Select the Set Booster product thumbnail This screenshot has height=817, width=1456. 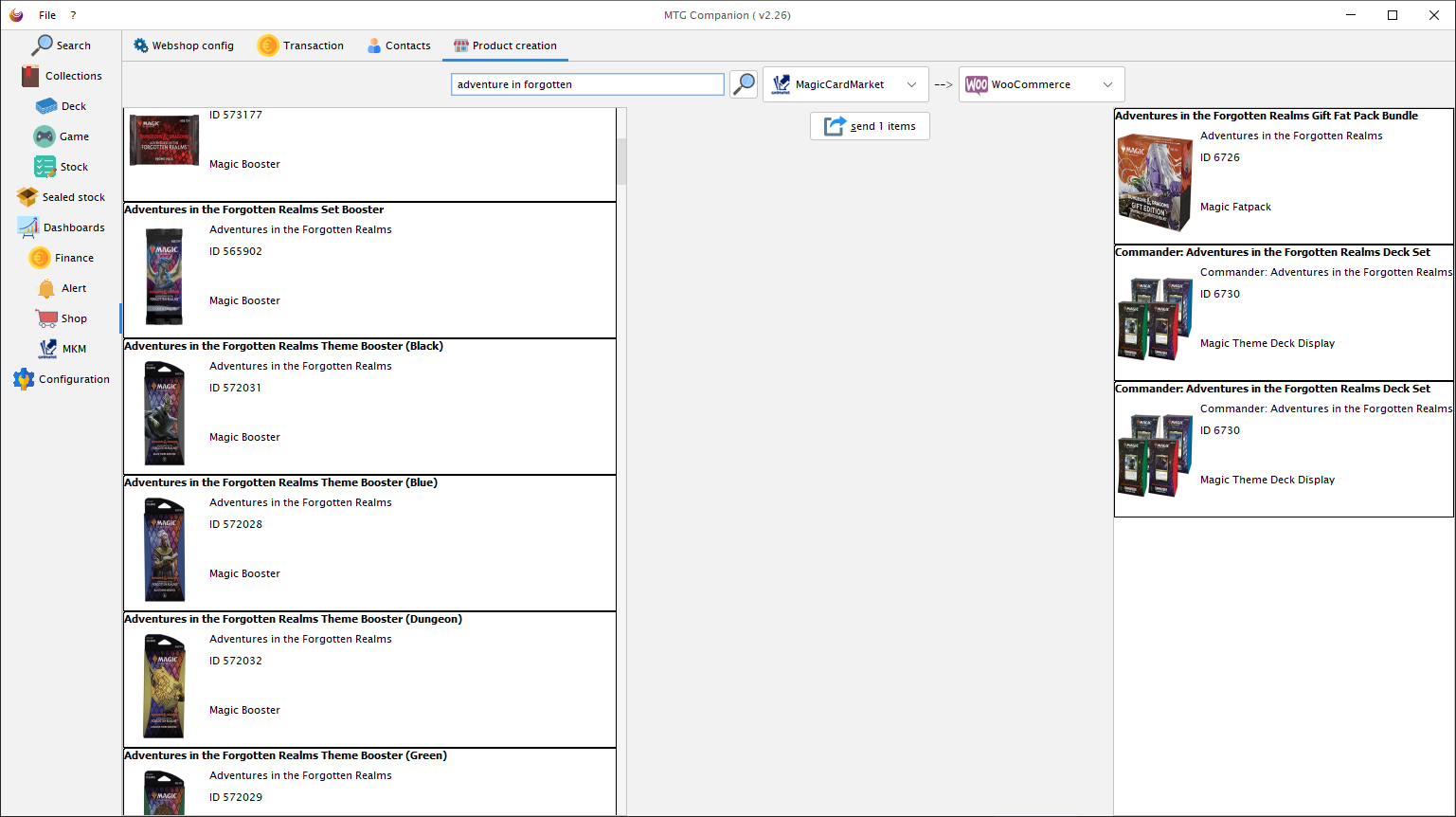pos(164,276)
